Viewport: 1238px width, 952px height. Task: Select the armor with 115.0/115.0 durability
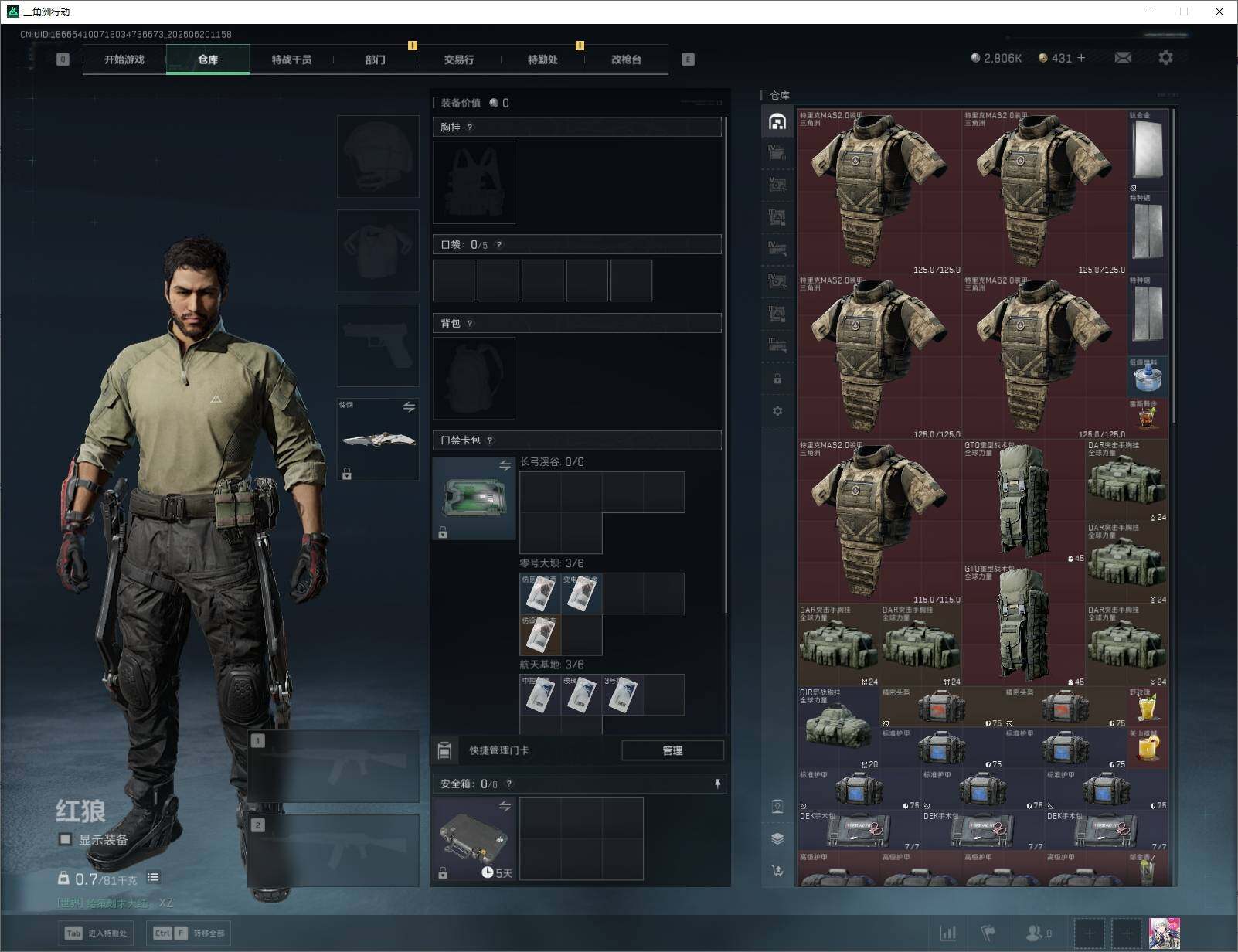point(879,522)
